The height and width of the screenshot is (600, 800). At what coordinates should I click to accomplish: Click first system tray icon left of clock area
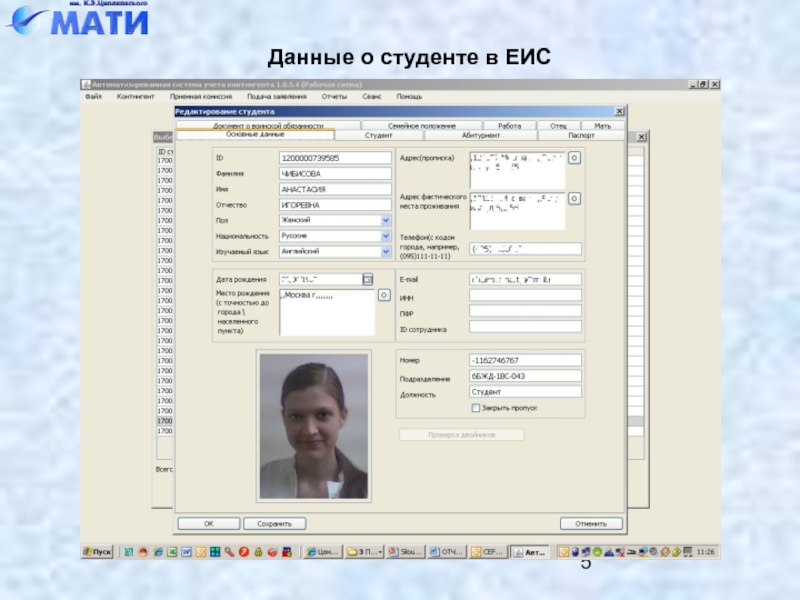[564, 552]
